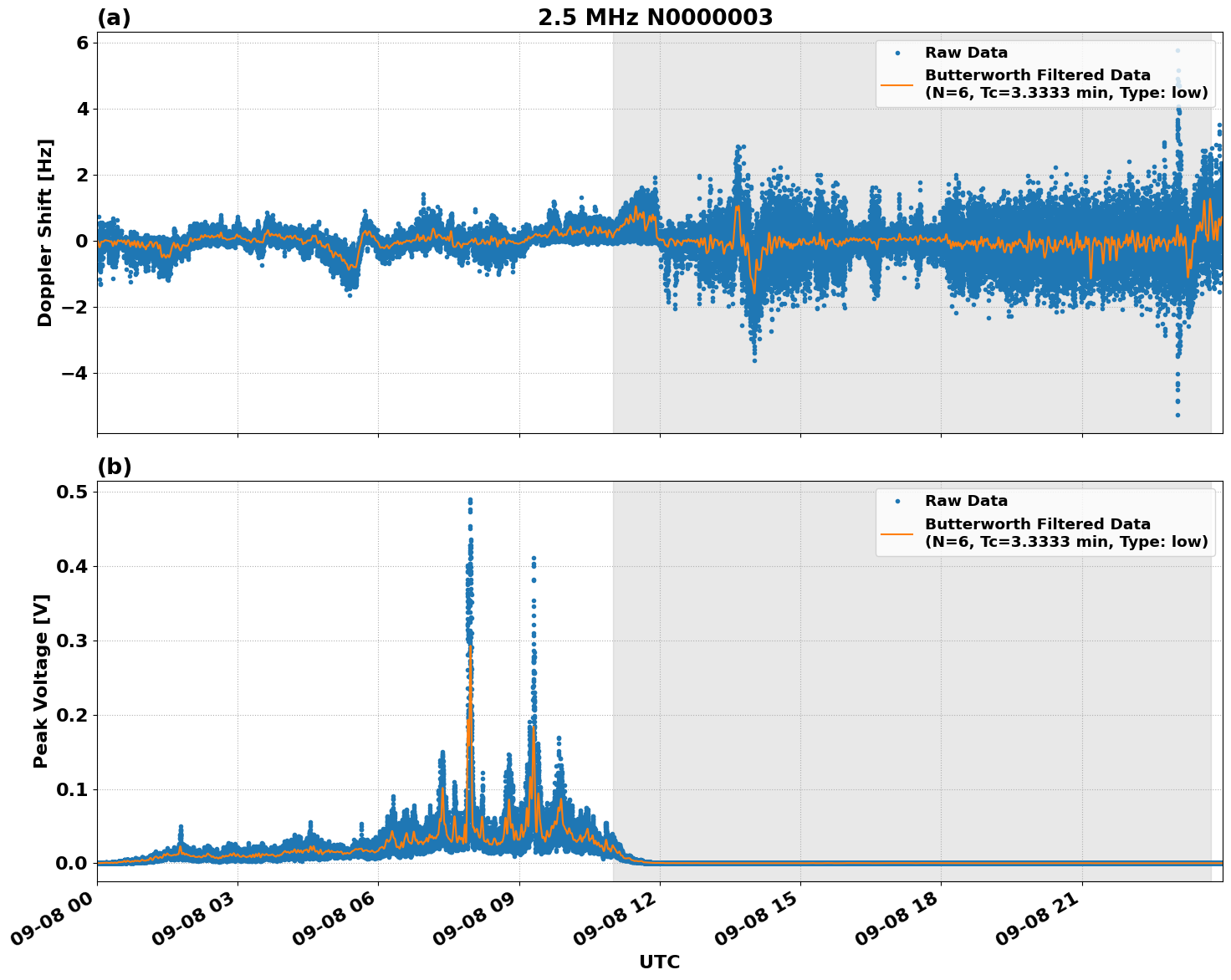Click the blue Raw Data marker in panel (a) legend
Viewport: 1231px width, 980px height.
tap(897, 54)
